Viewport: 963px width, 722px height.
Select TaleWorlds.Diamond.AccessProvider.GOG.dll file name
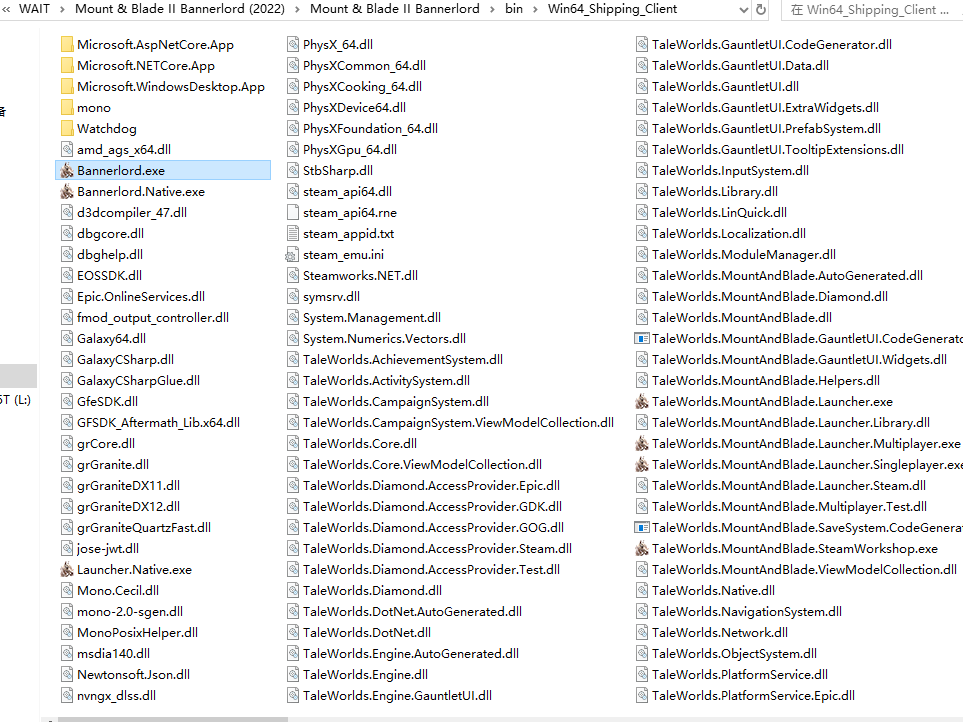pos(434,527)
